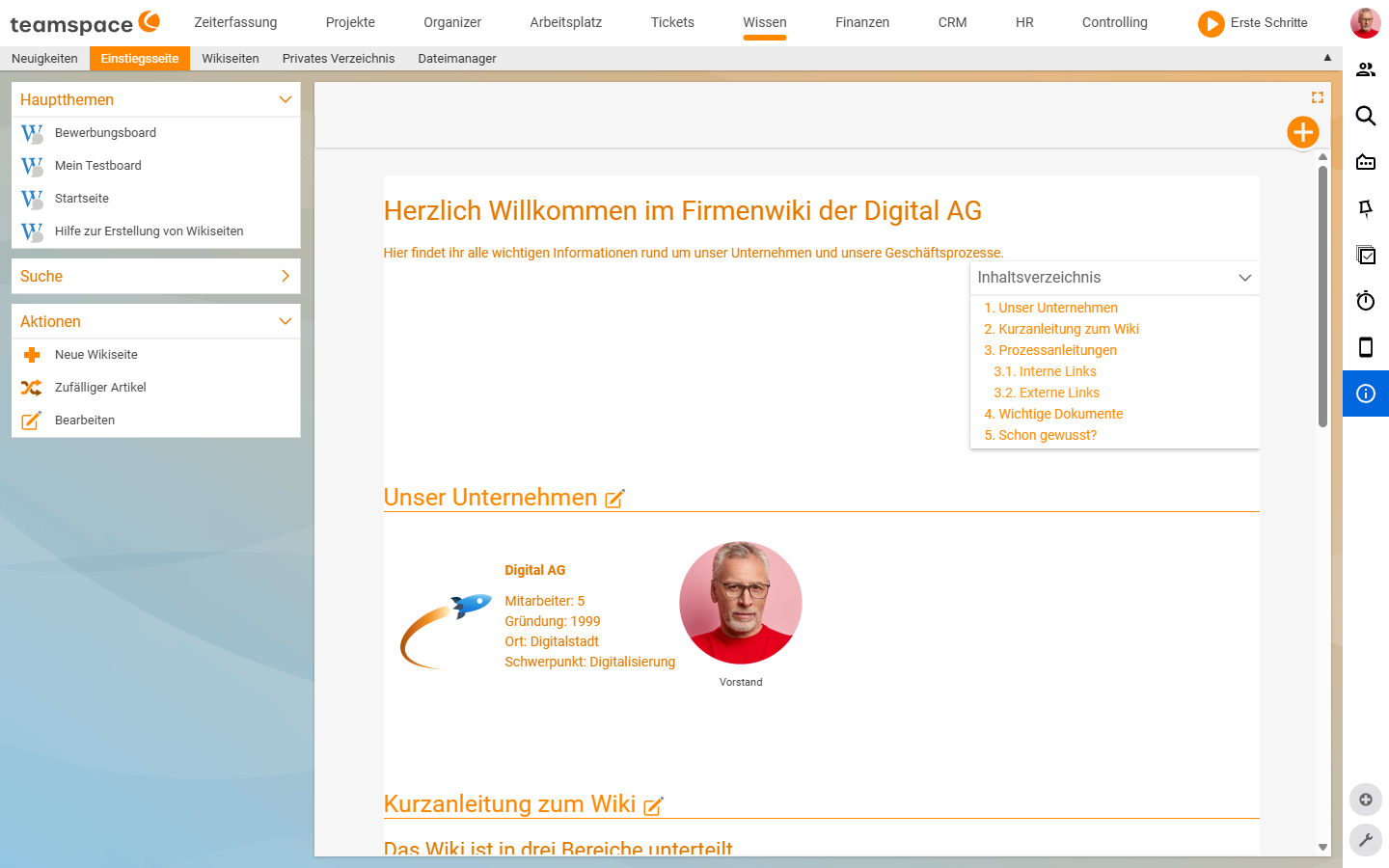Open the Finanzen menu
The width and height of the screenshot is (1389, 868).
pyautogui.click(x=862, y=22)
